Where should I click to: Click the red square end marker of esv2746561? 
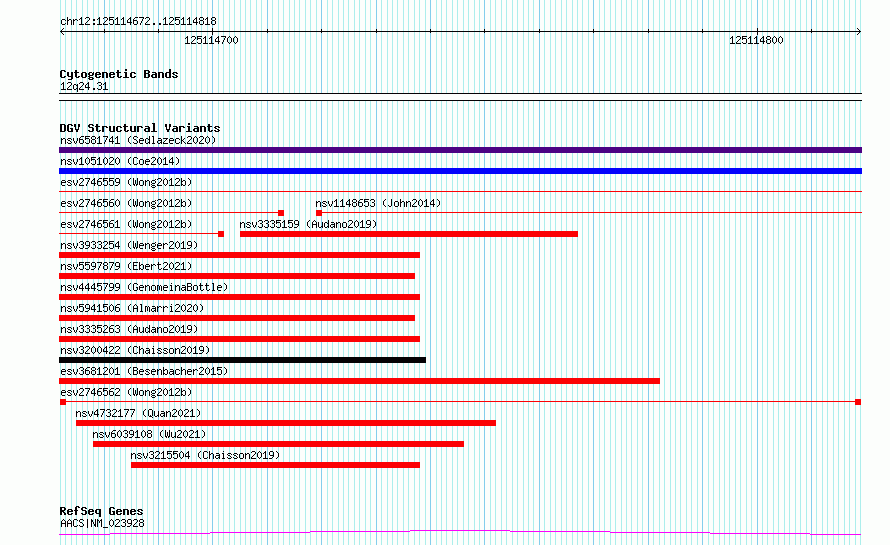pos(221,234)
